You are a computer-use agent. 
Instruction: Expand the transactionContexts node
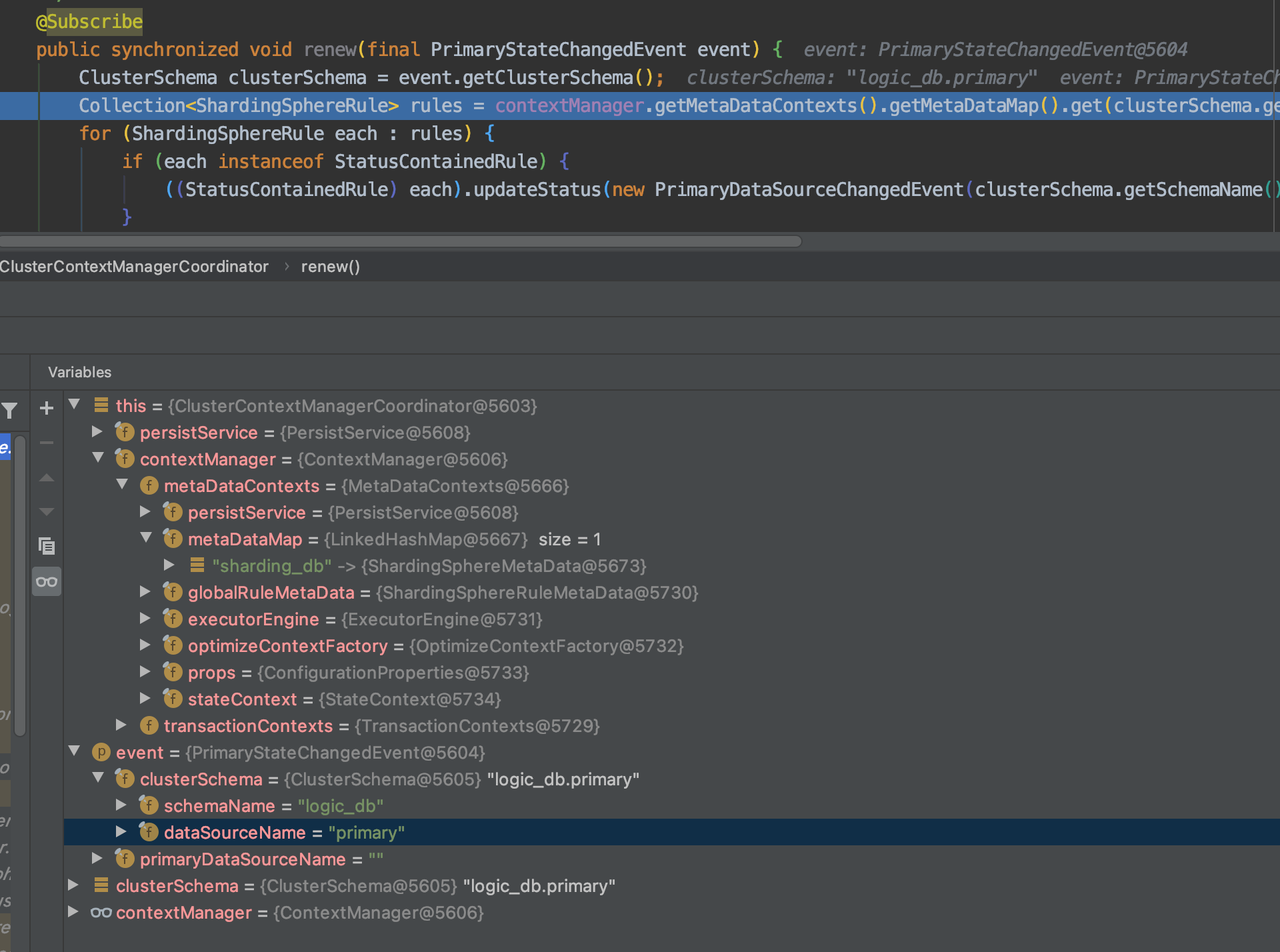[x=121, y=725]
